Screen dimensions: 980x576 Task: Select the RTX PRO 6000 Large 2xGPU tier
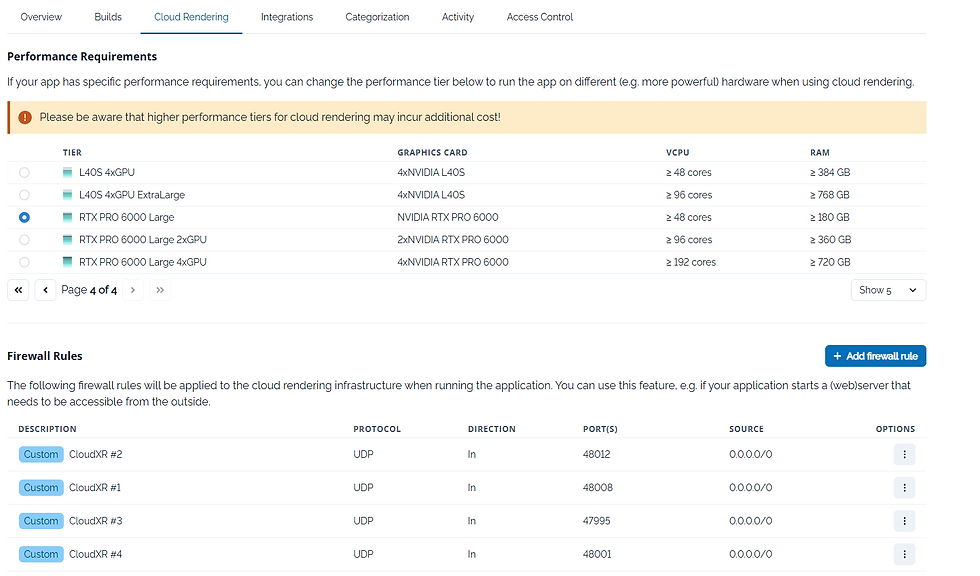coord(24,239)
